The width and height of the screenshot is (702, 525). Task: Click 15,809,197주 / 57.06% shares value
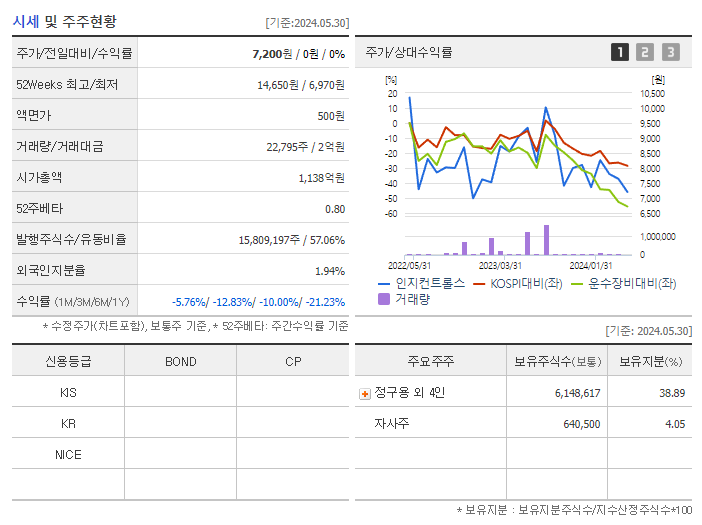click(291, 240)
